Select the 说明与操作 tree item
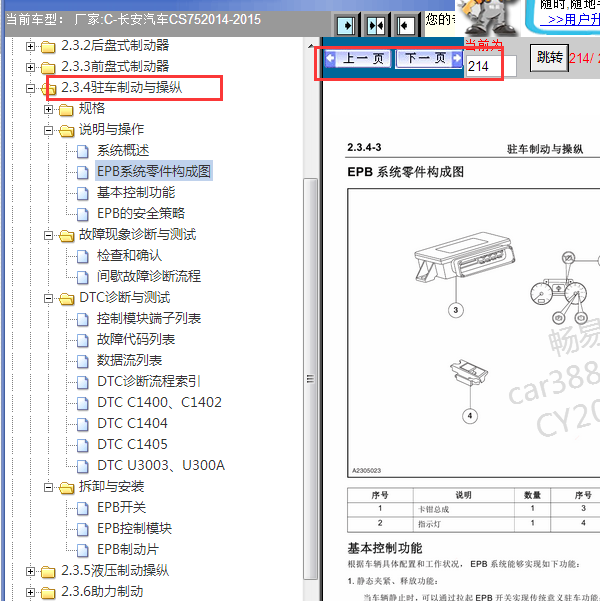 [x=111, y=130]
